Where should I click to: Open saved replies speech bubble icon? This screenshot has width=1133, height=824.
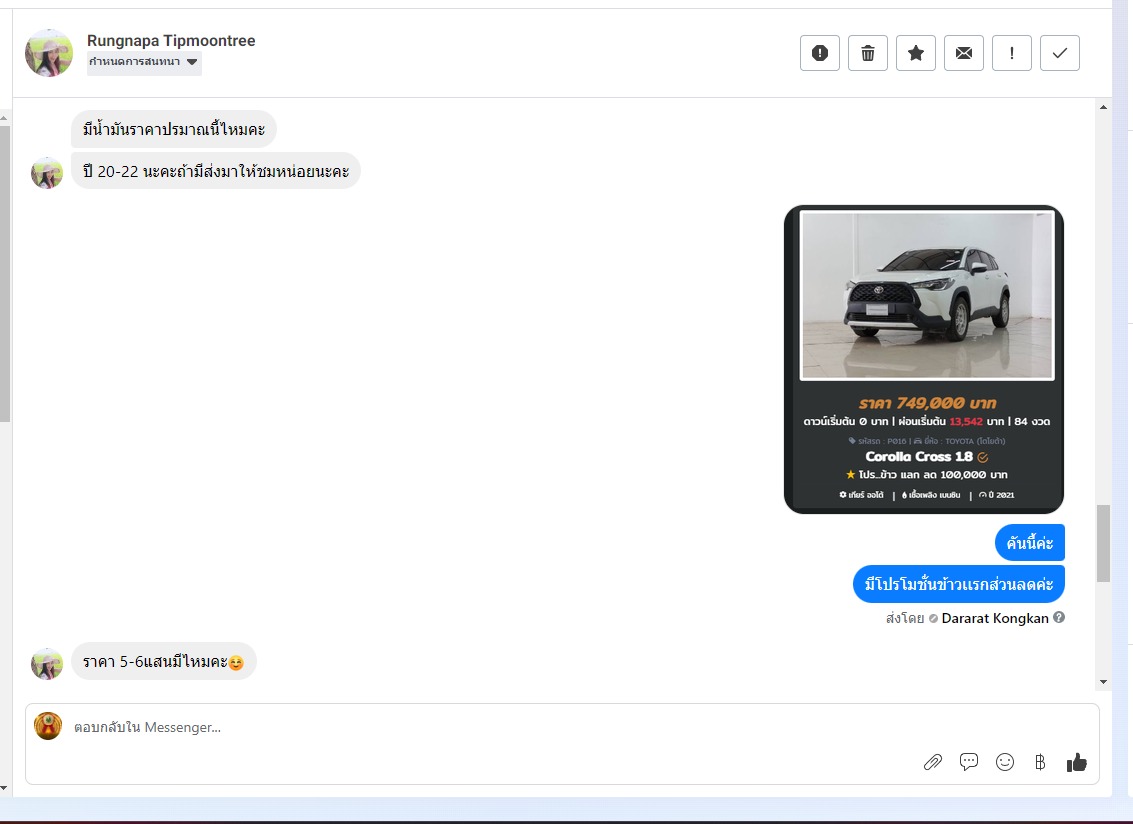[x=969, y=762]
